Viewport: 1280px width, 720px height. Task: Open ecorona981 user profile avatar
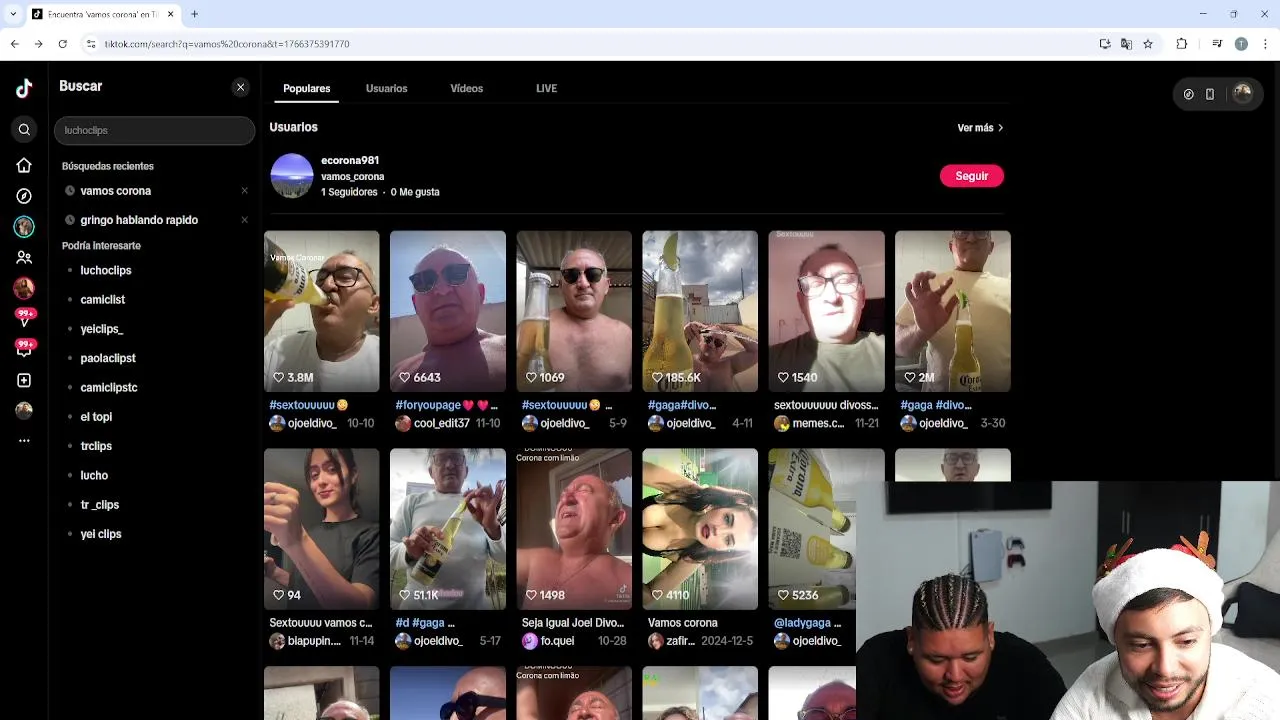pyautogui.click(x=292, y=176)
